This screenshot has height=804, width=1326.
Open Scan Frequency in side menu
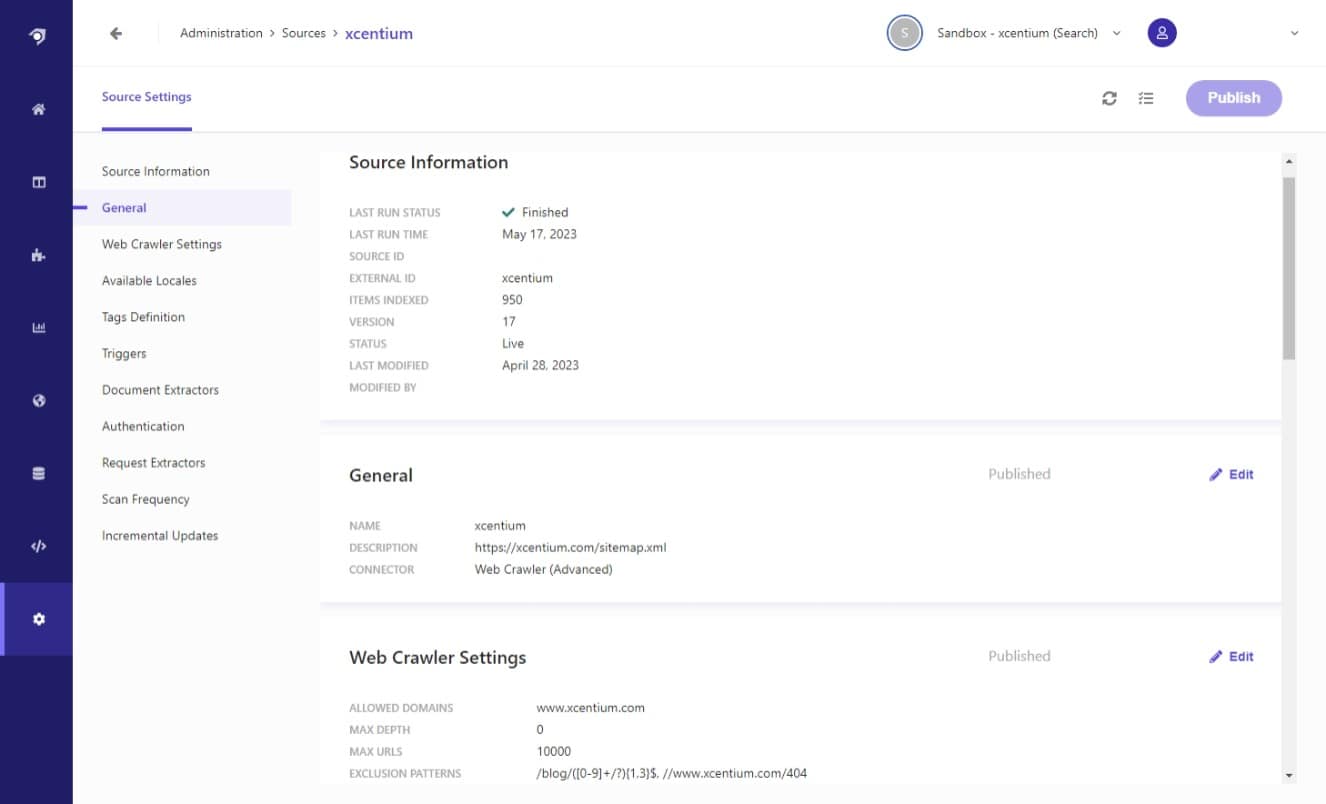(x=145, y=499)
